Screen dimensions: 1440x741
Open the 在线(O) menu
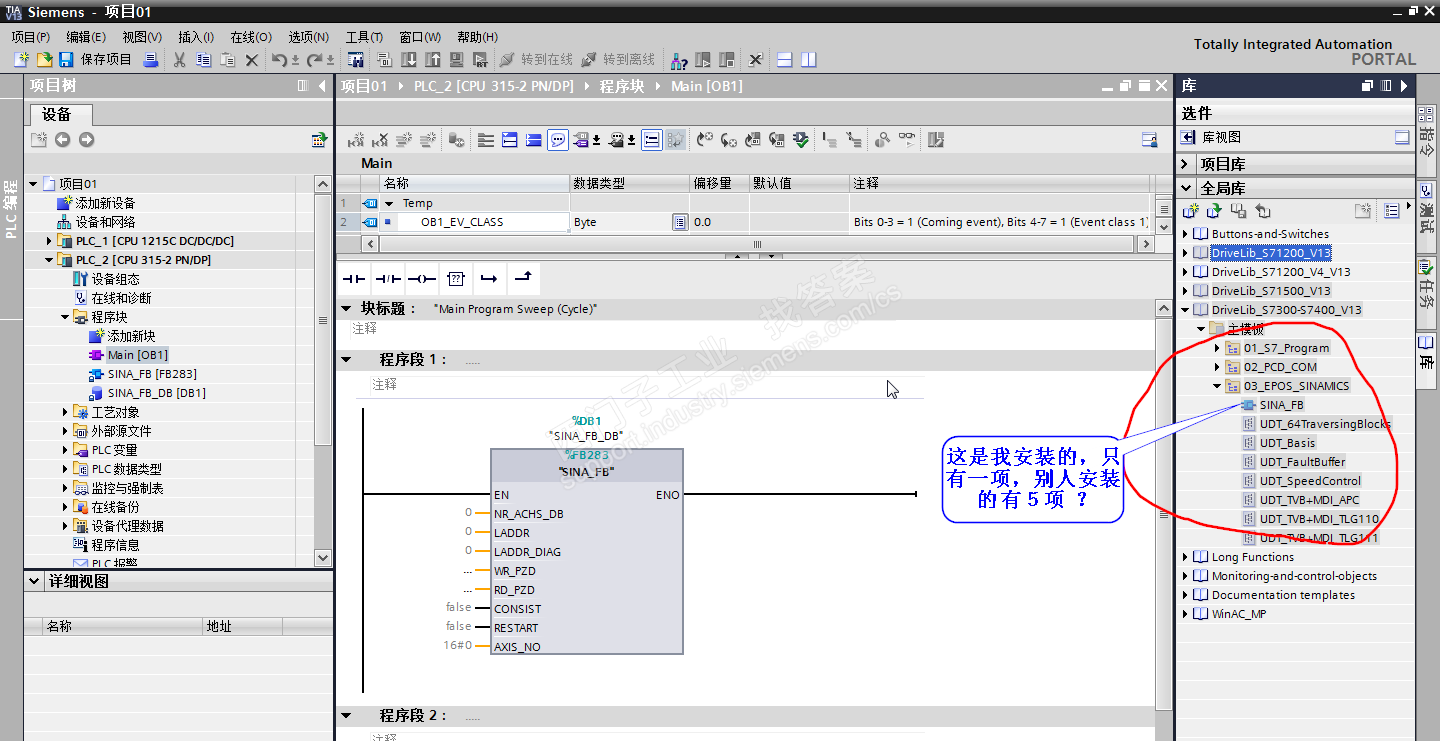point(251,37)
